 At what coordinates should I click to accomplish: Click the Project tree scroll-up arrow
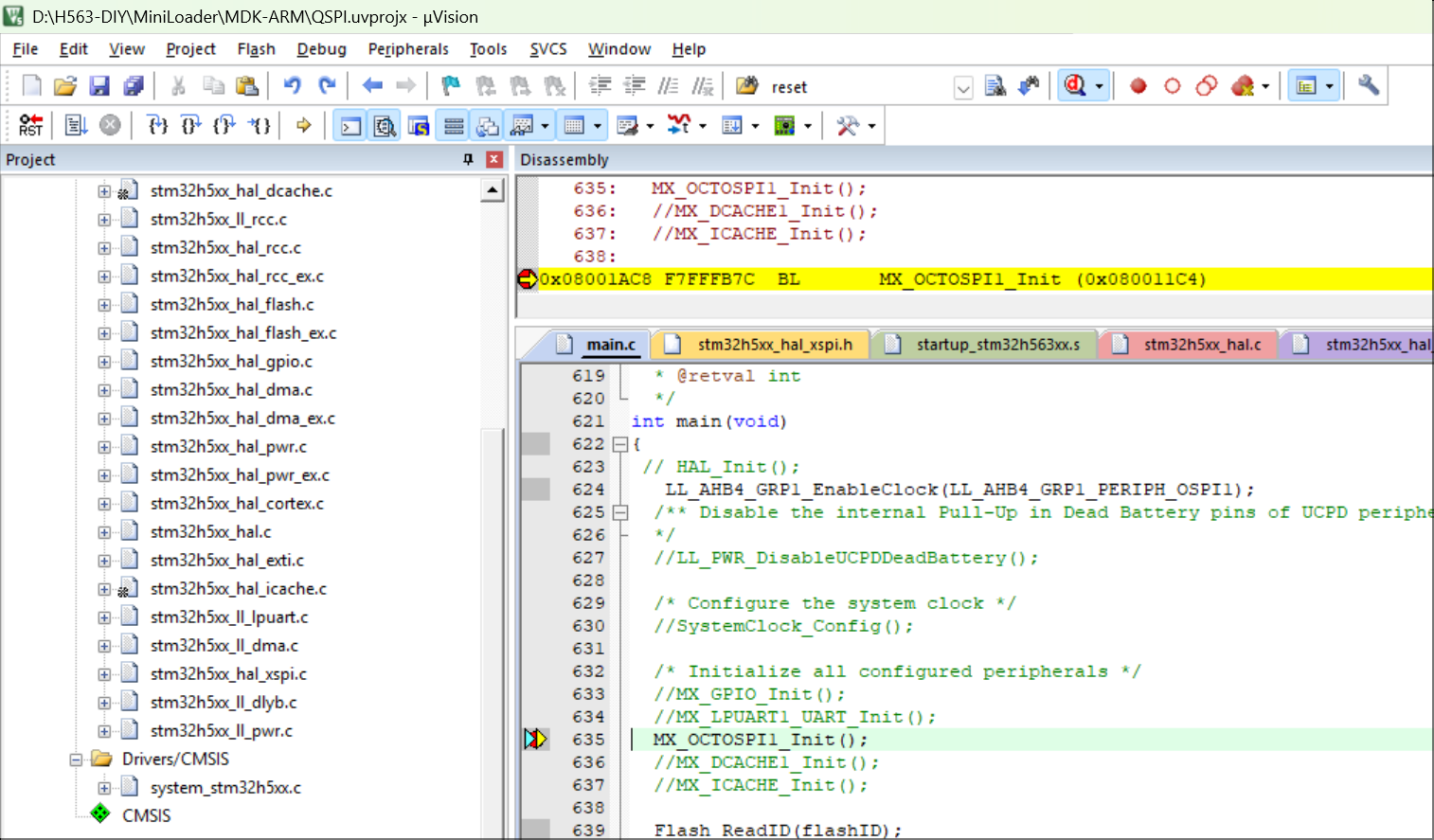click(x=493, y=190)
